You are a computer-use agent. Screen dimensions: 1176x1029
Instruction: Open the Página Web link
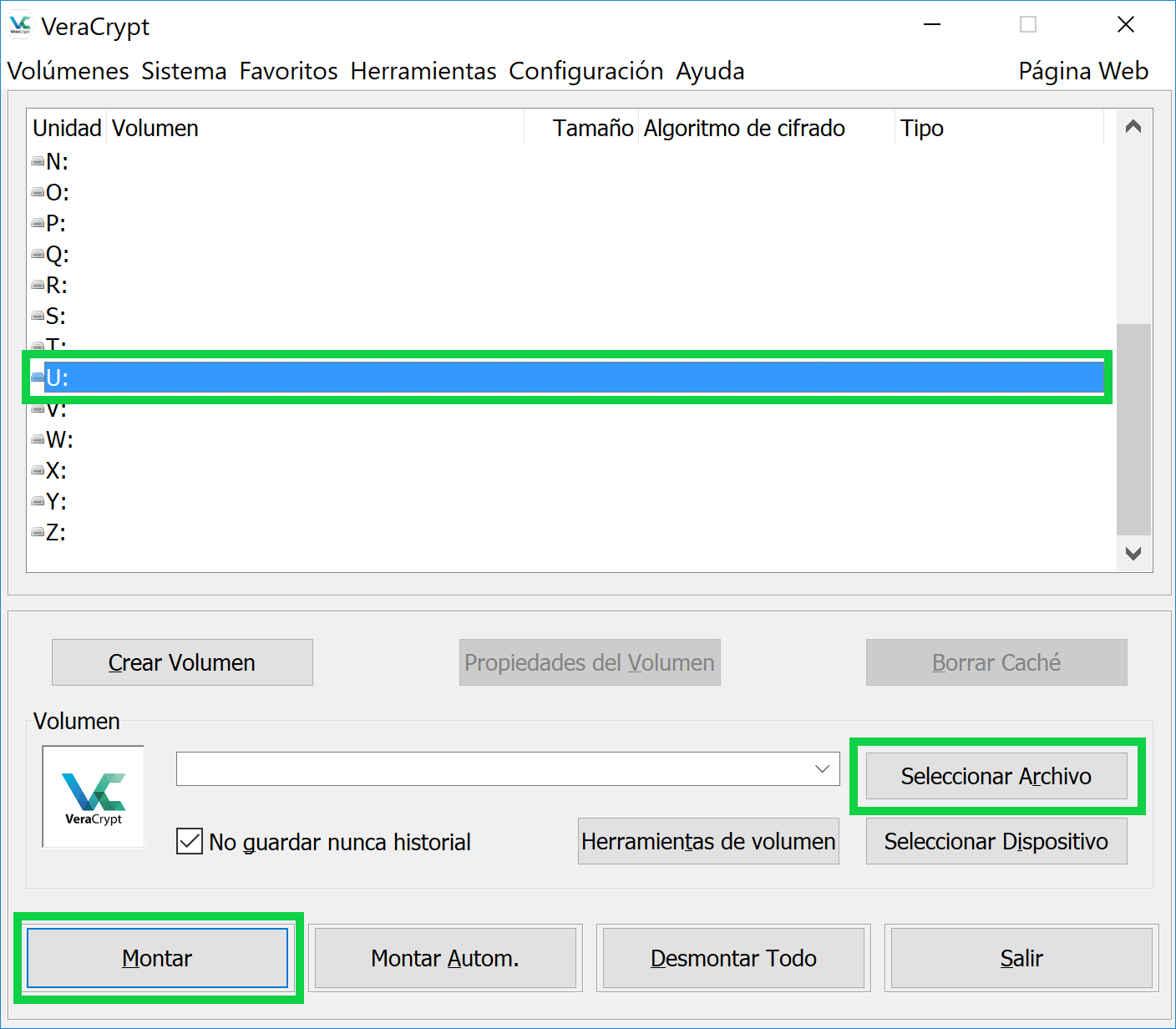[x=1083, y=71]
